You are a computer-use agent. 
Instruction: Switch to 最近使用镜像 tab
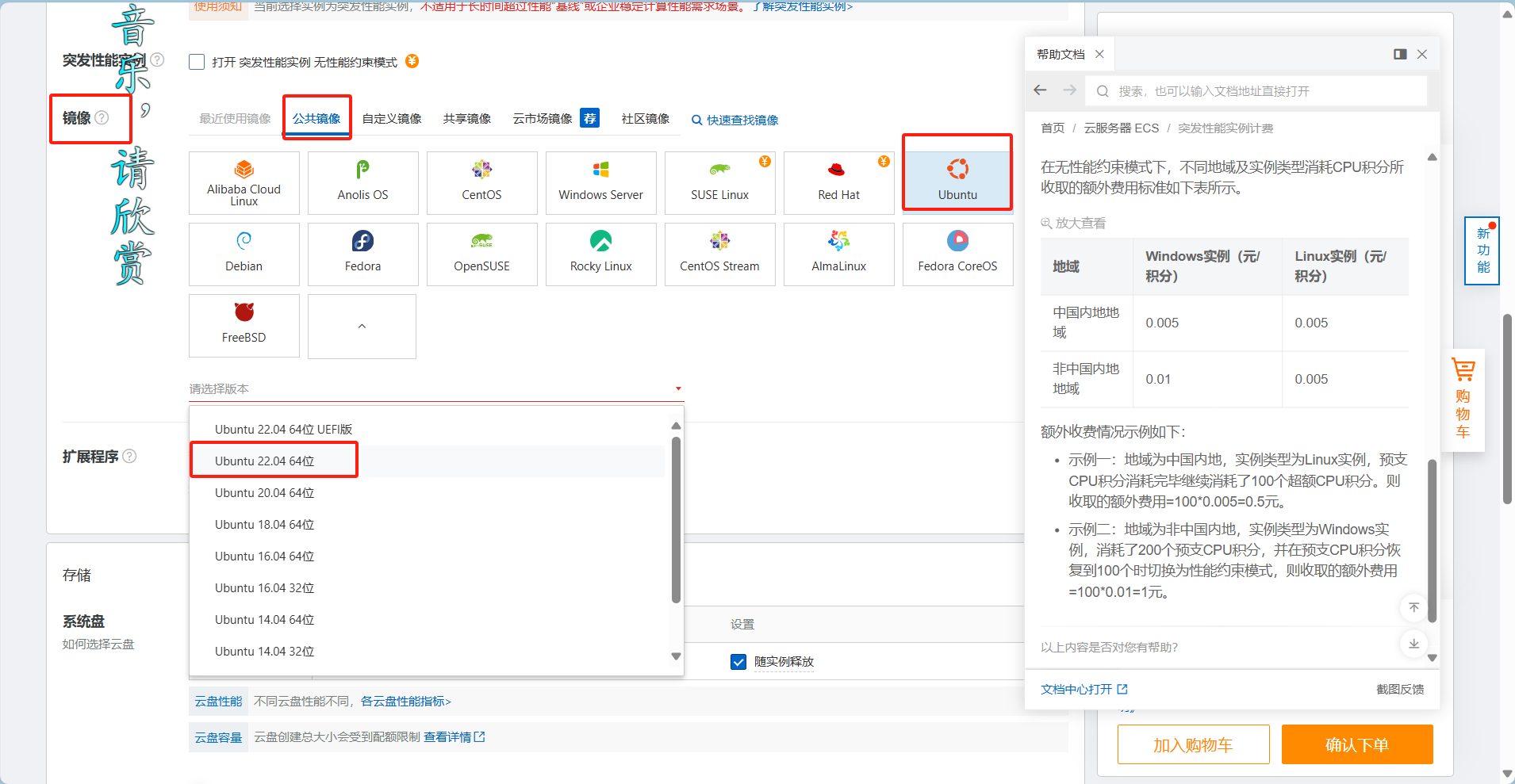point(235,119)
